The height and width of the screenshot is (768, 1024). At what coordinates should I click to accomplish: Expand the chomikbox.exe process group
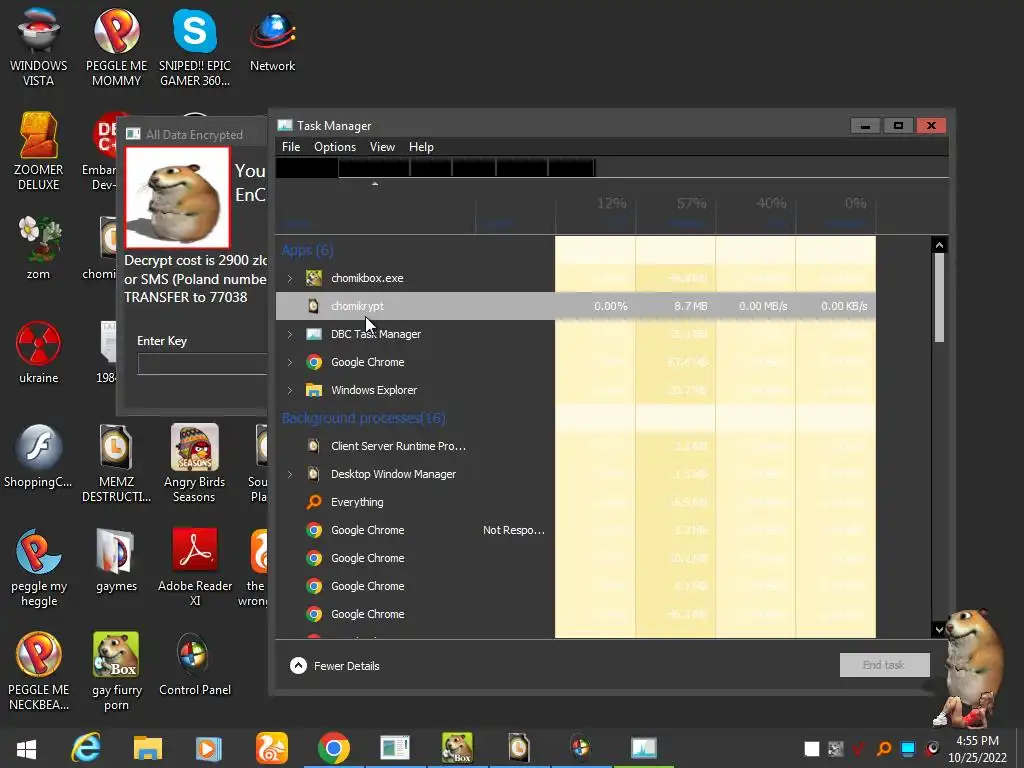tap(290, 278)
